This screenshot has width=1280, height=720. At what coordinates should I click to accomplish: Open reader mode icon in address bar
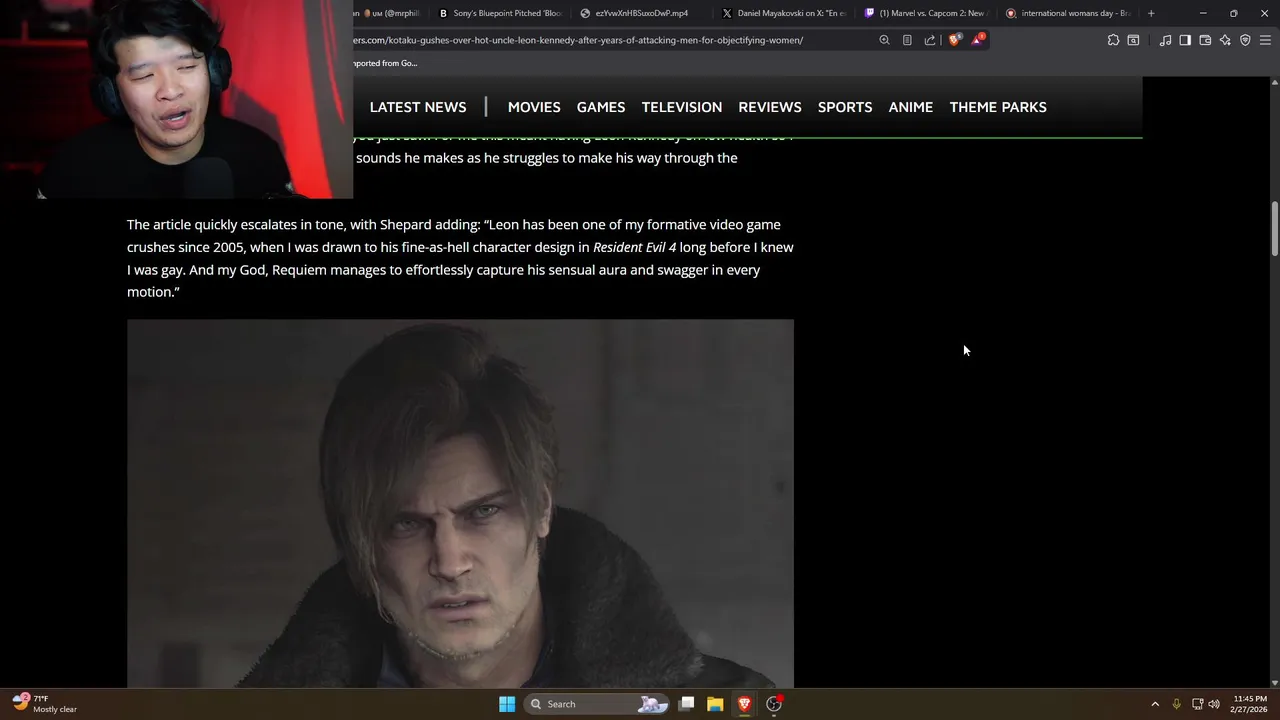[x=907, y=40]
